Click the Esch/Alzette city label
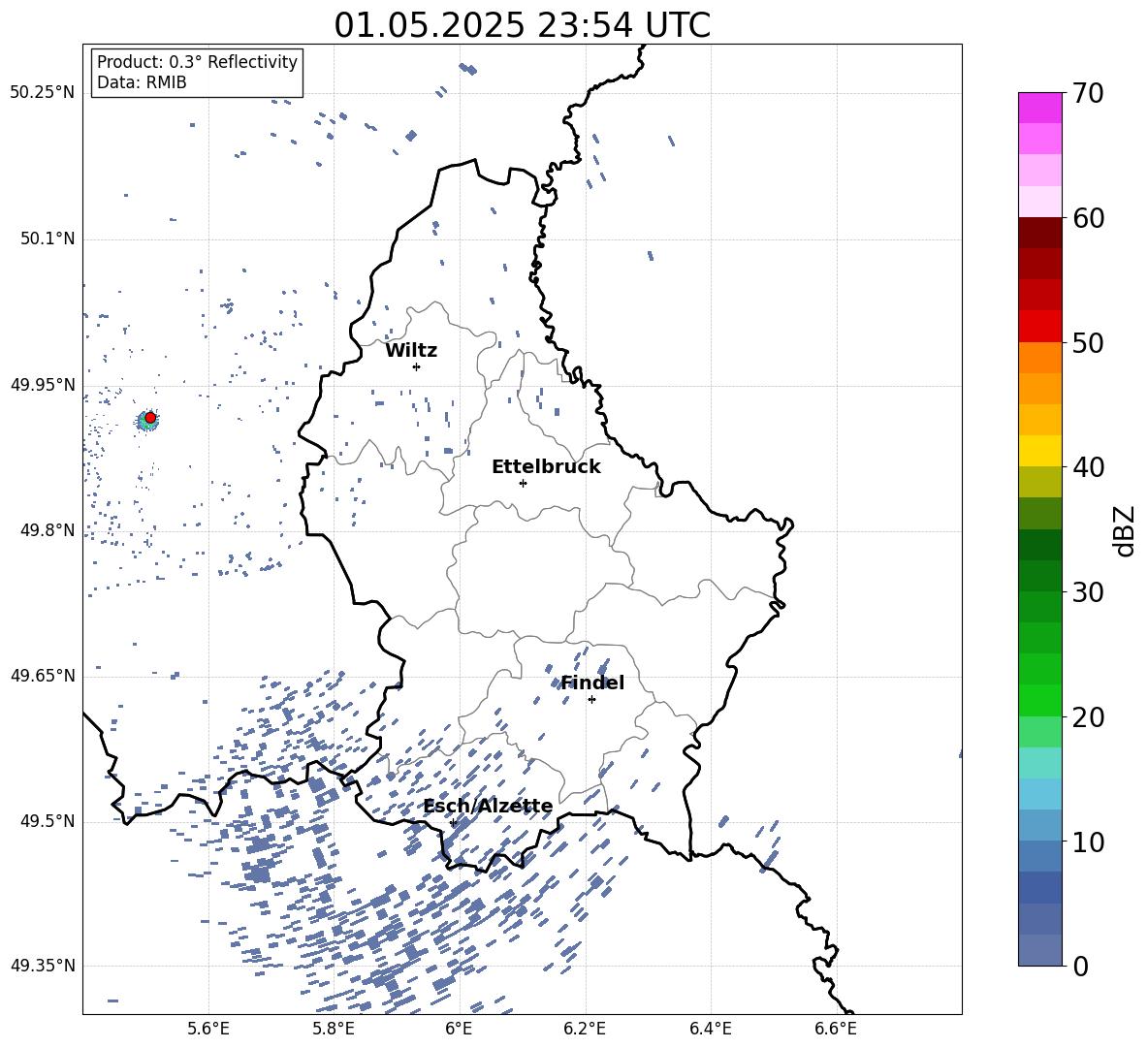Viewport: 1148px width, 1048px height. click(x=488, y=806)
